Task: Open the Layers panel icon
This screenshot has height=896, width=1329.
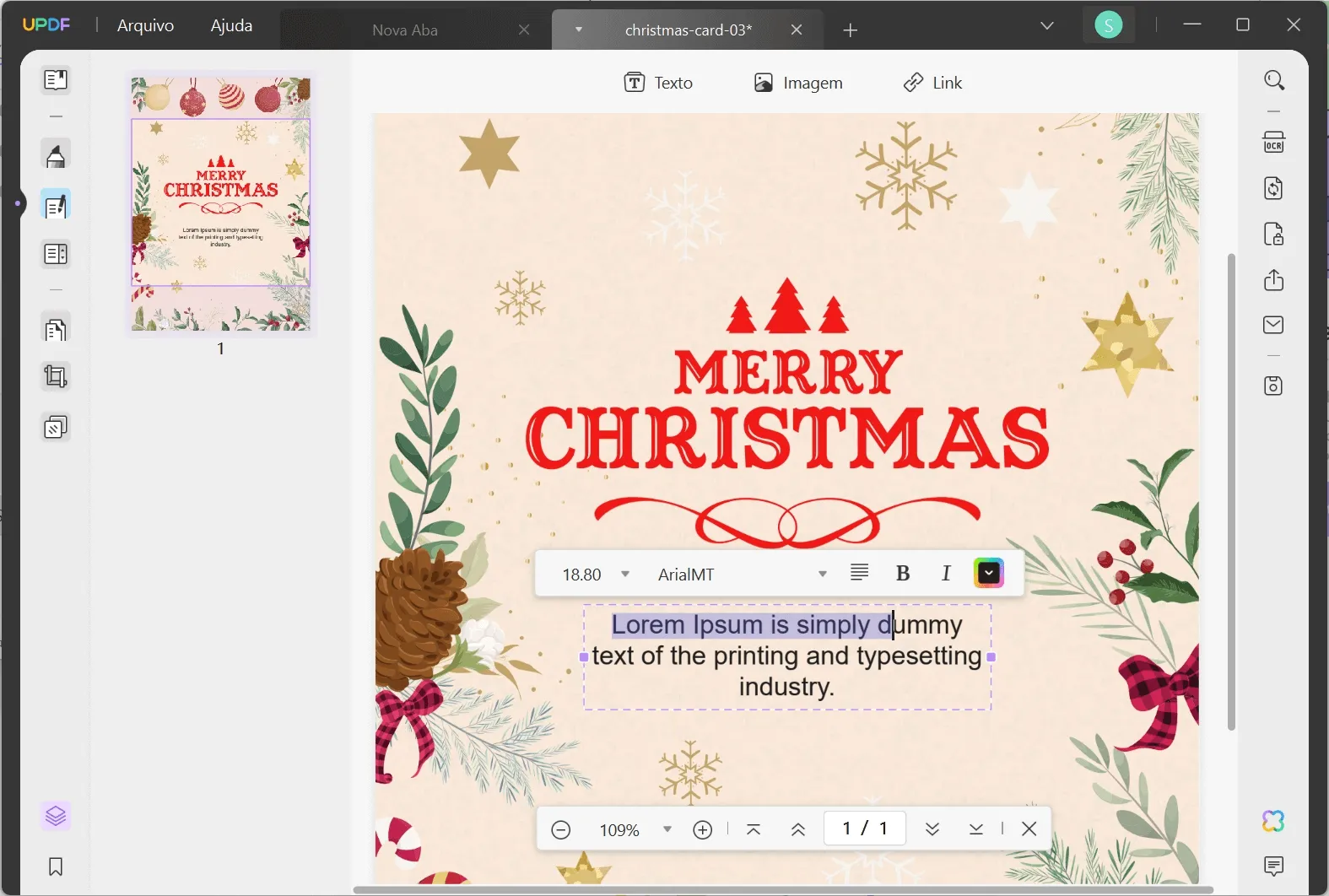Action: point(56,816)
